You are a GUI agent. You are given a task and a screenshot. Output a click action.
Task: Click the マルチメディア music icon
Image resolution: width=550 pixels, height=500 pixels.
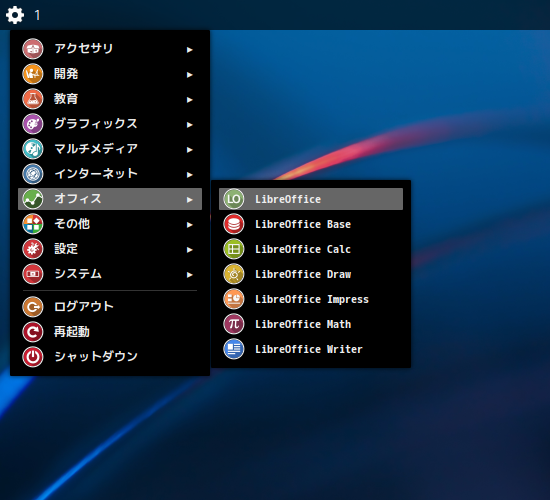[x=33, y=149]
